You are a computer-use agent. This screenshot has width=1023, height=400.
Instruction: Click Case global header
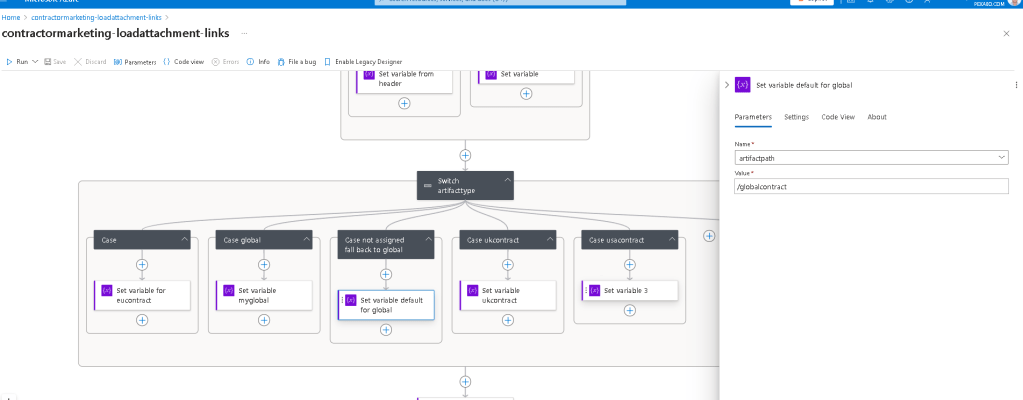pyautogui.click(x=264, y=240)
